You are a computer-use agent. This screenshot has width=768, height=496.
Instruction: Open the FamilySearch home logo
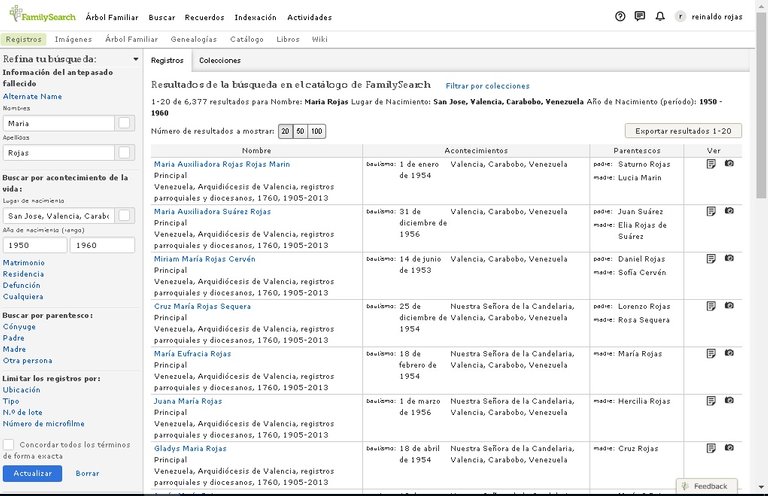coord(43,14)
